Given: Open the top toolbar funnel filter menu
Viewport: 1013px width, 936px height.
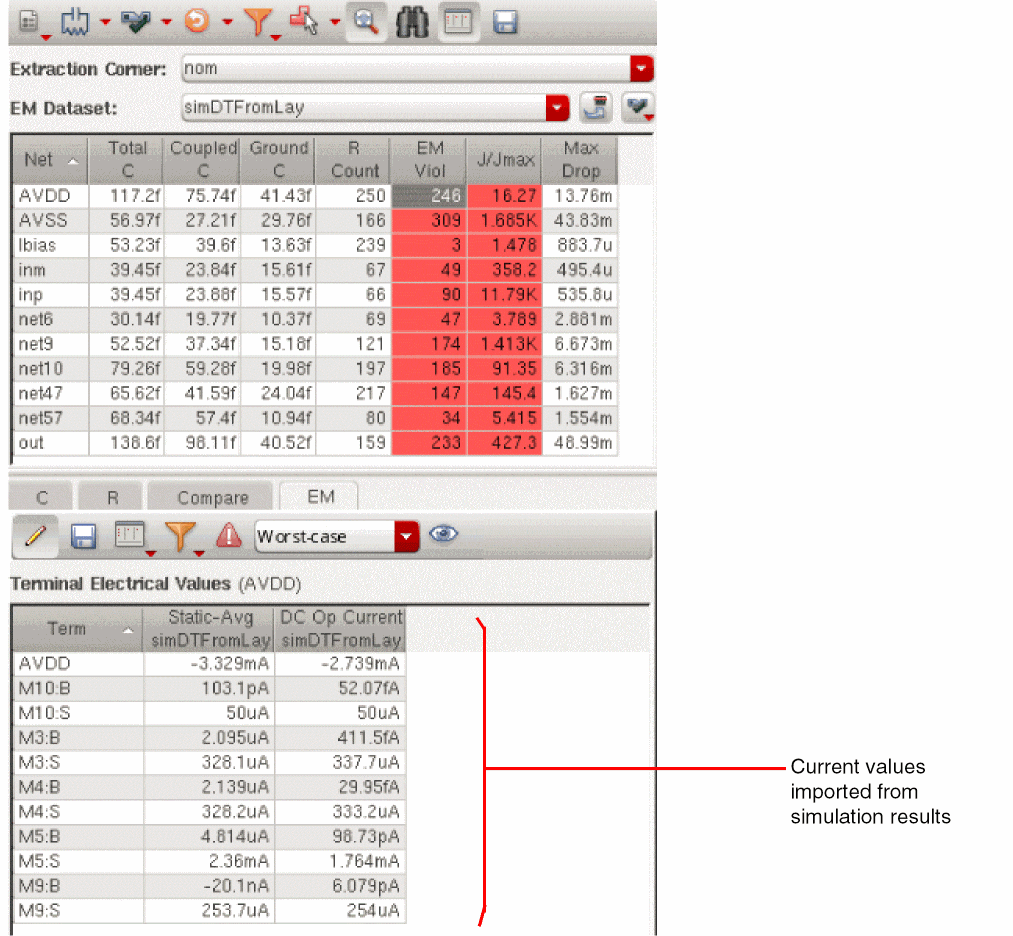Looking at the screenshot, I should 256,22.
